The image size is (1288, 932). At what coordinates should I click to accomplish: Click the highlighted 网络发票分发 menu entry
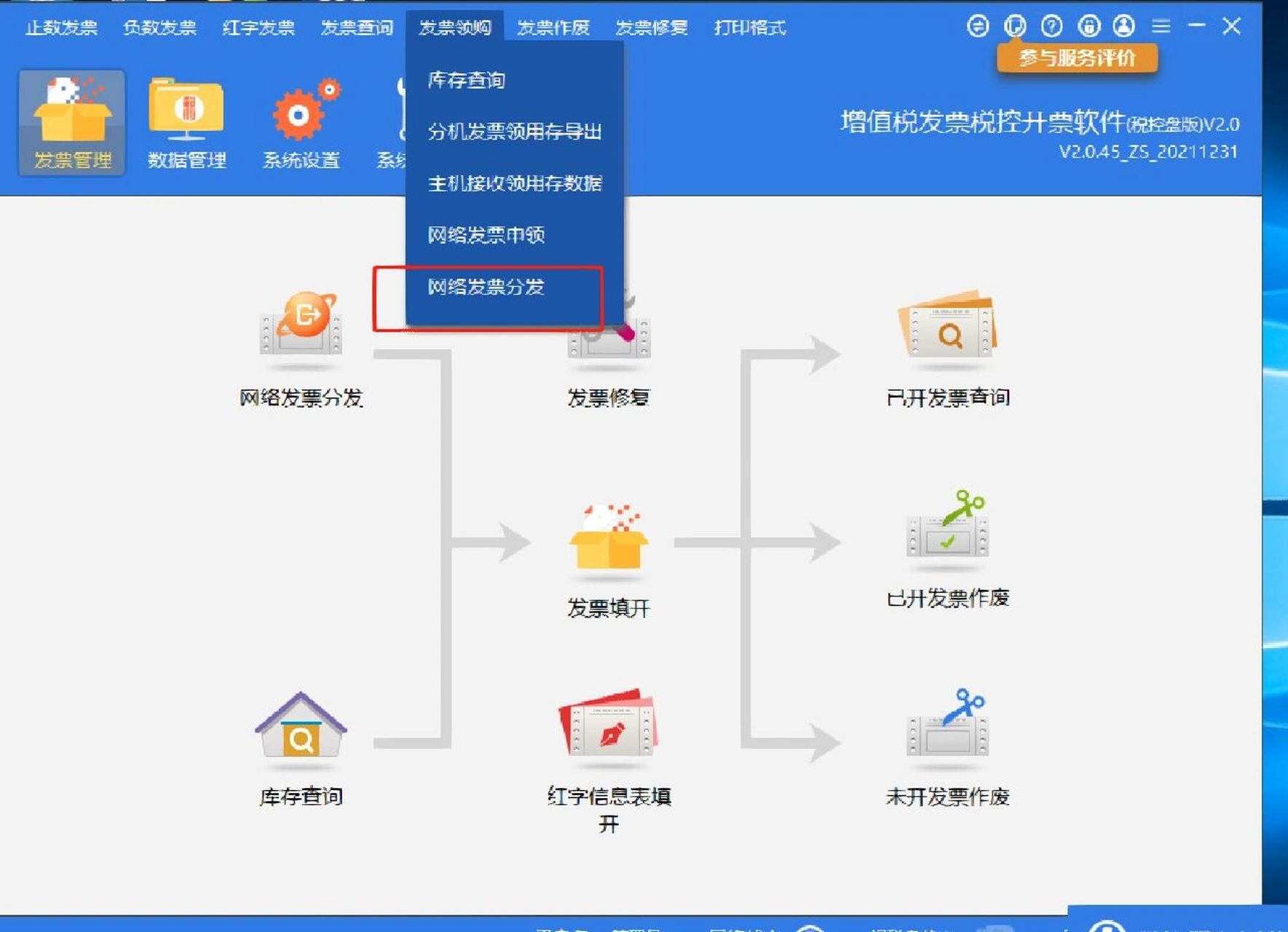486,288
